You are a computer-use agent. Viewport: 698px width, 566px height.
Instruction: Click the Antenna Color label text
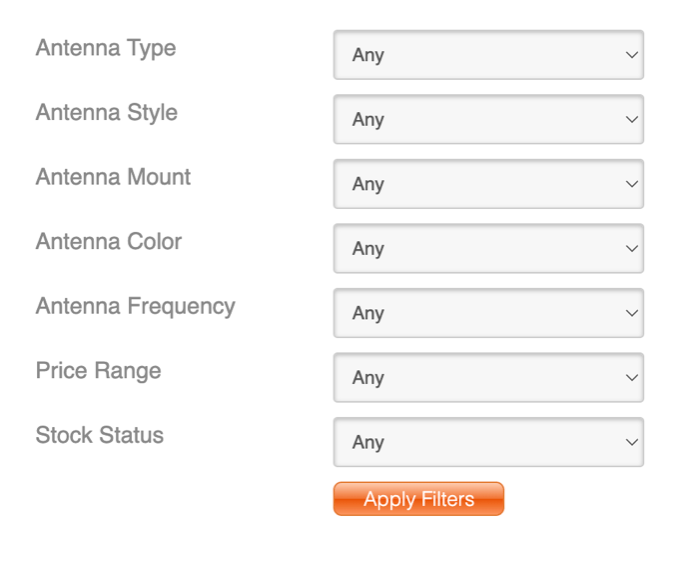click(x=108, y=242)
